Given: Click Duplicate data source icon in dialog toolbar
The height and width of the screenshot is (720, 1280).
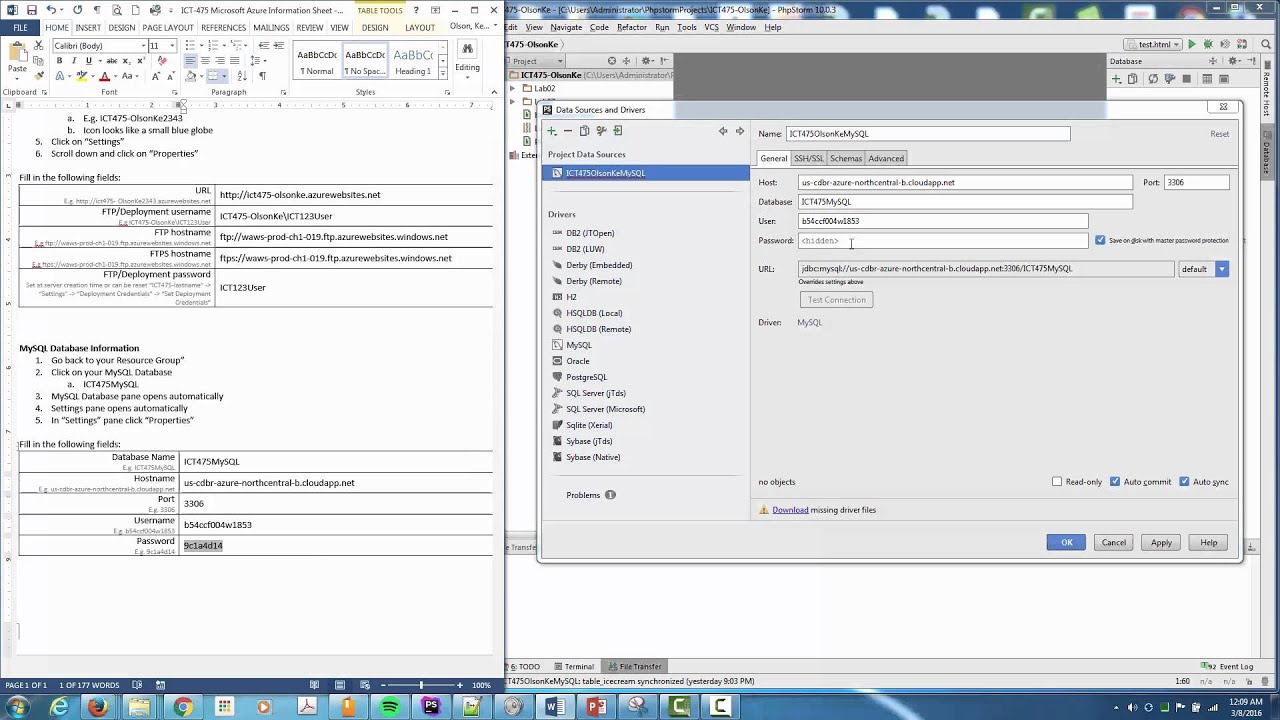Looking at the screenshot, I should (x=584, y=131).
